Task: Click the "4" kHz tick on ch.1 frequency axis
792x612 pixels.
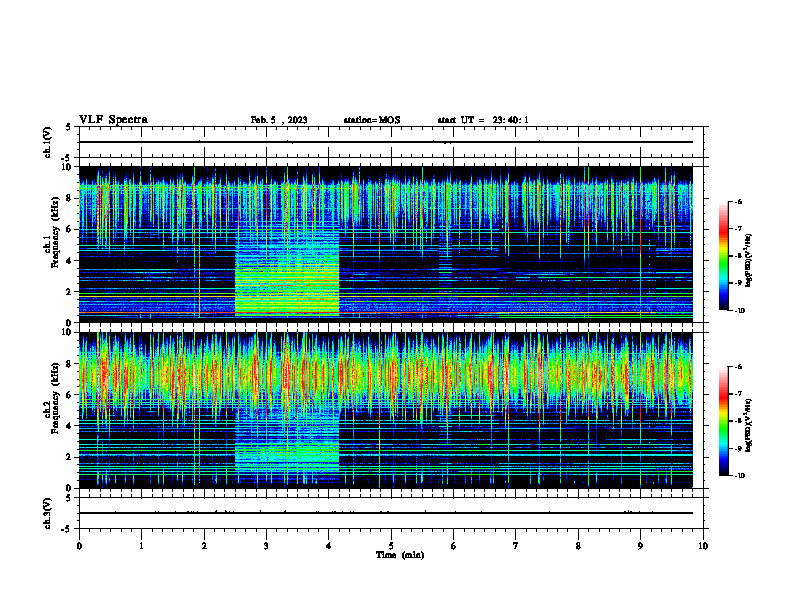Action: click(70, 261)
